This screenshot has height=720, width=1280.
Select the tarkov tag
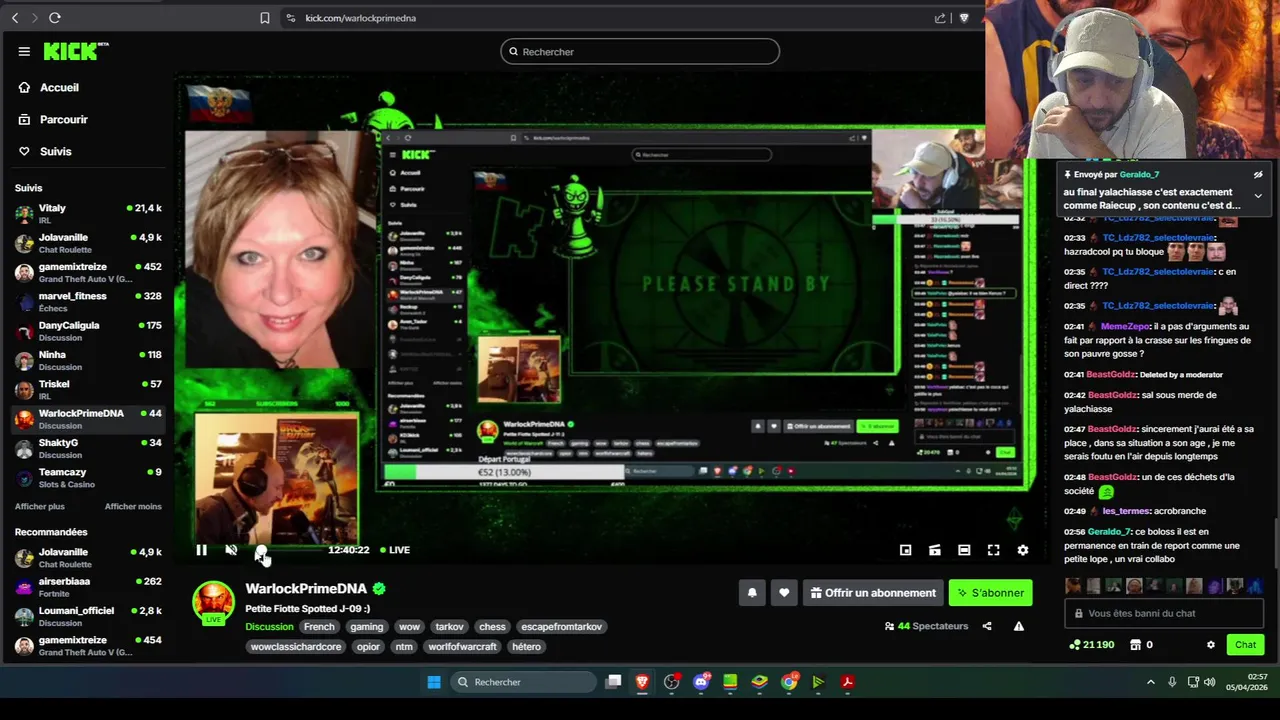point(450,627)
